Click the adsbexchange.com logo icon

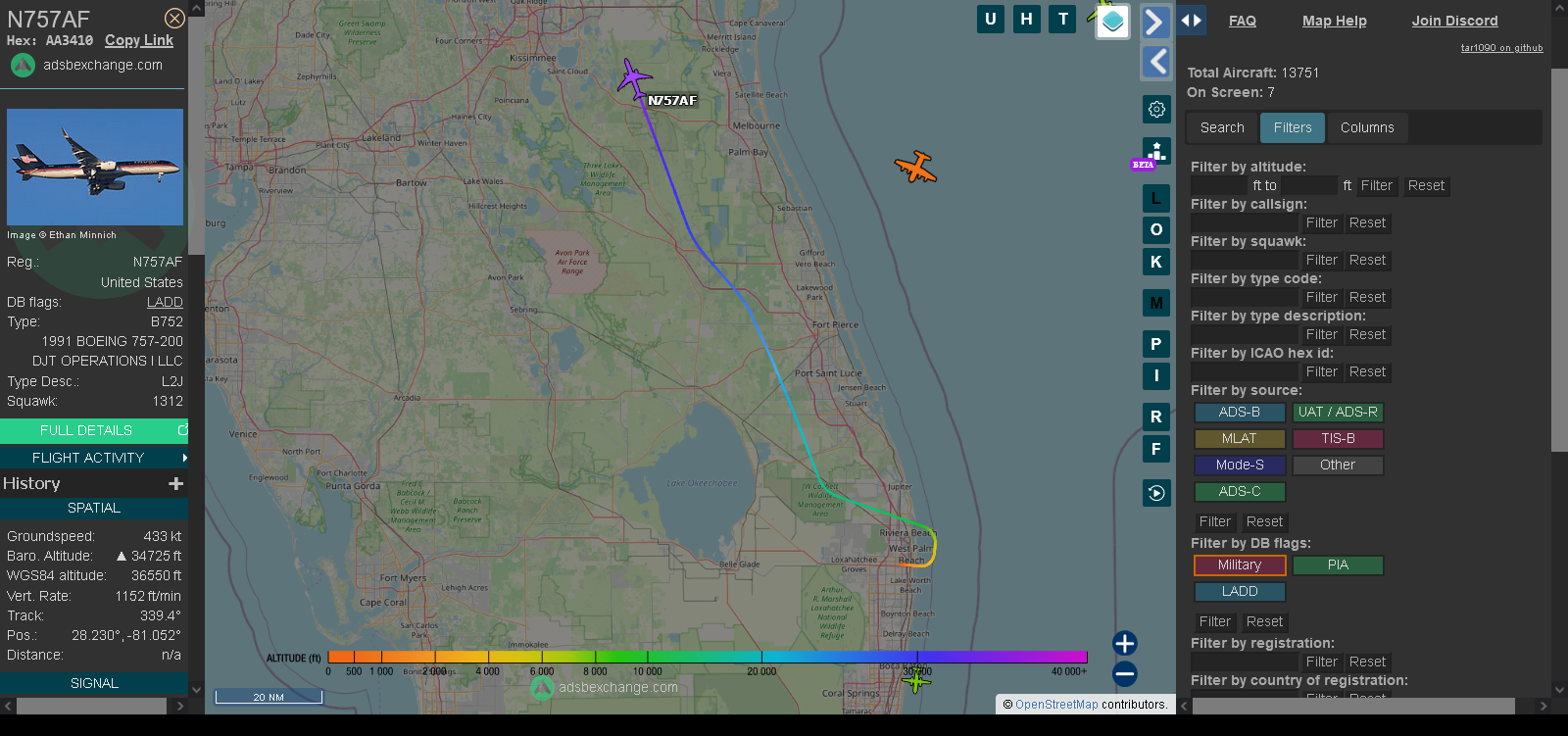(x=23, y=66)
